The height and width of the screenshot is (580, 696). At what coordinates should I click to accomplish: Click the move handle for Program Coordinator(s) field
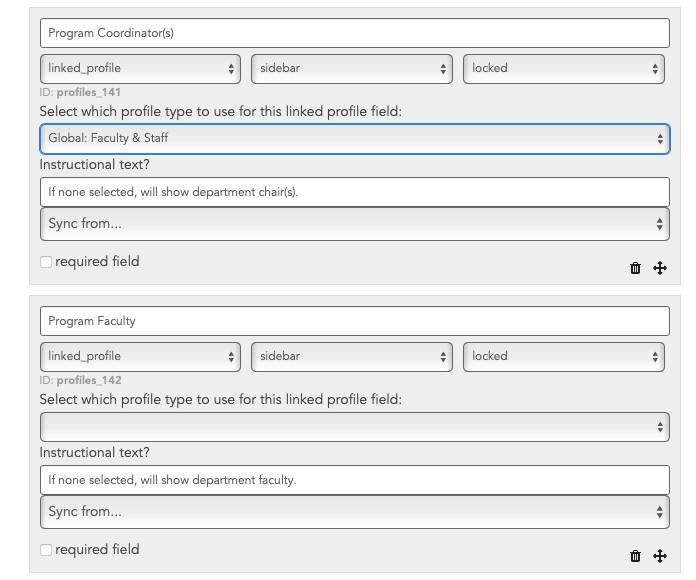[x=660, y=268]
